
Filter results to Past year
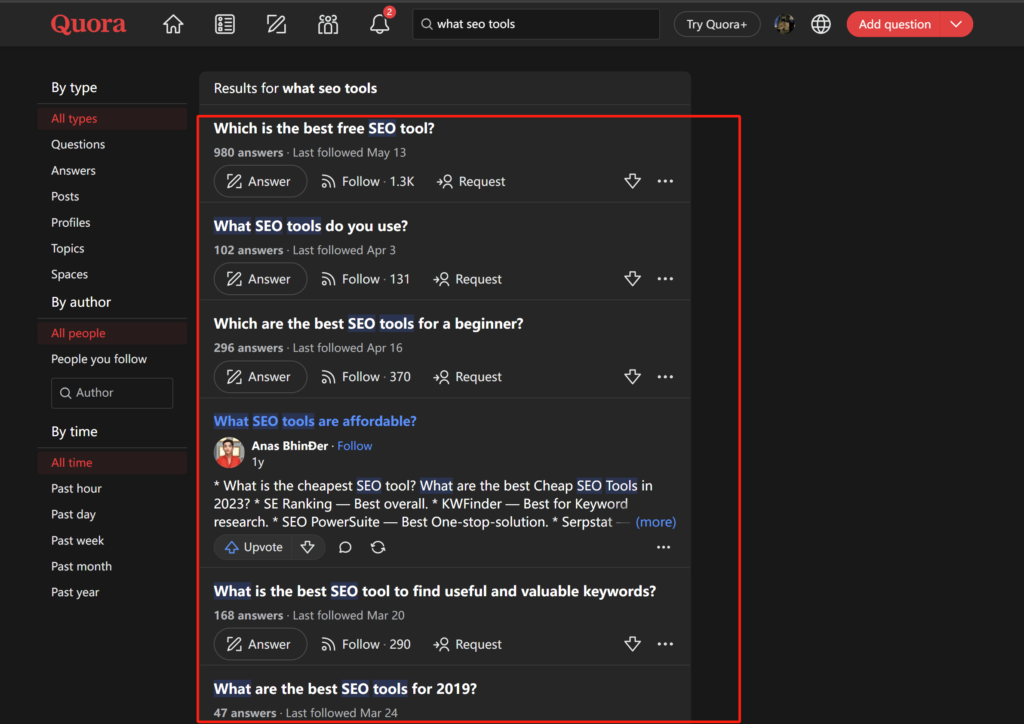tap(75, 593)
